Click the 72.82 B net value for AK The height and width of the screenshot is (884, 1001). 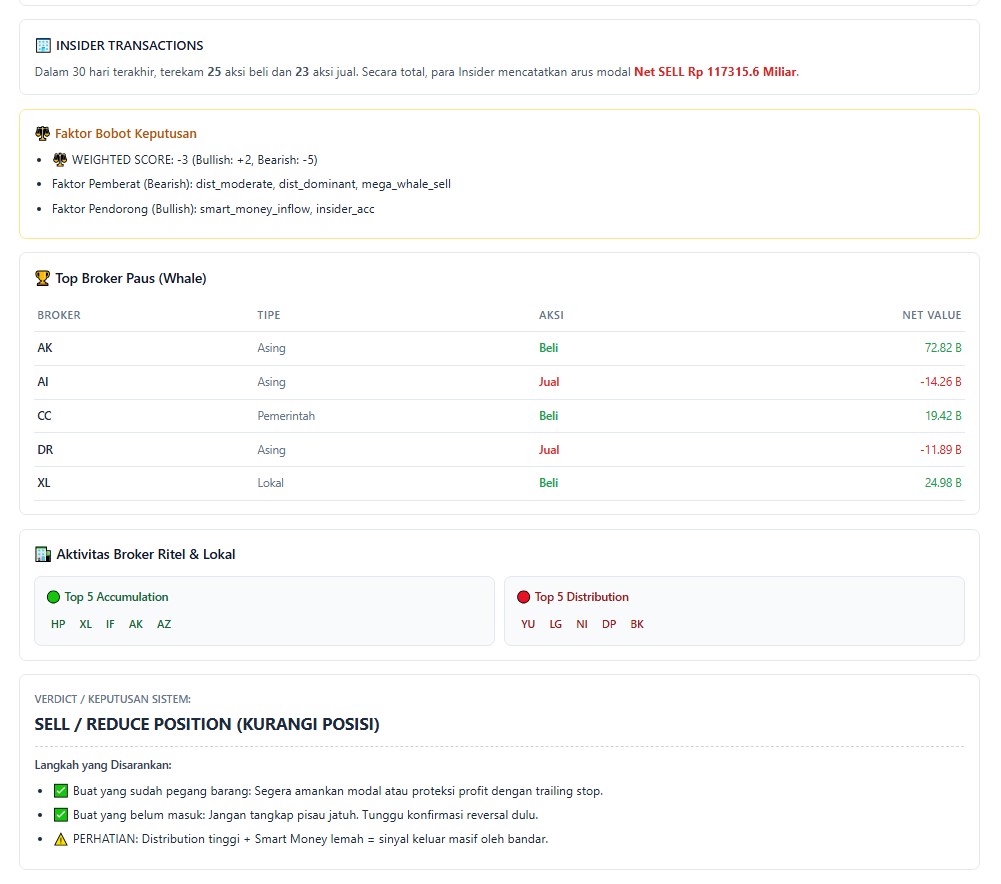942,348
